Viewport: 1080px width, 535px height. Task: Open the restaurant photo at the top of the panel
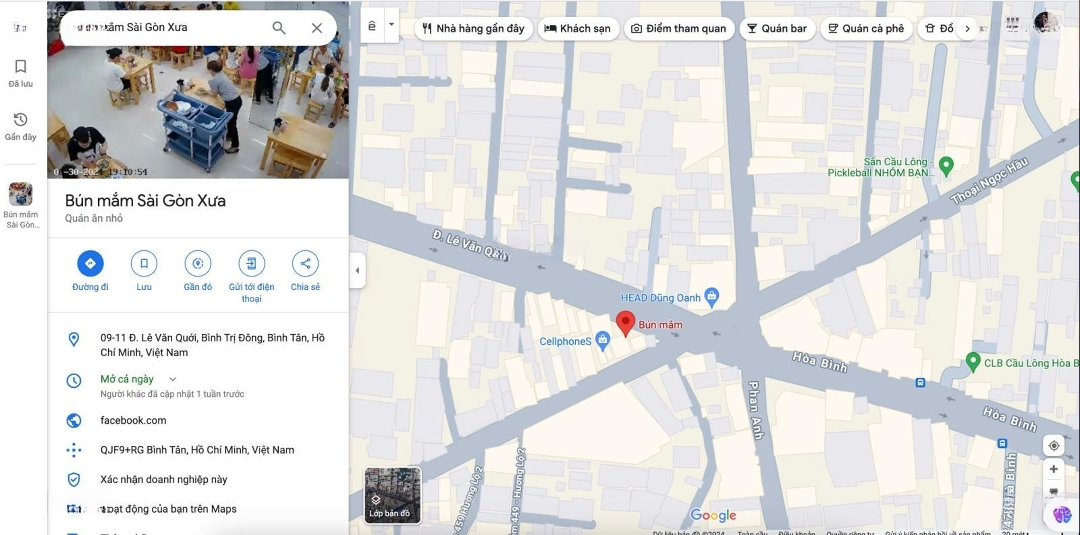coord(198,110)
